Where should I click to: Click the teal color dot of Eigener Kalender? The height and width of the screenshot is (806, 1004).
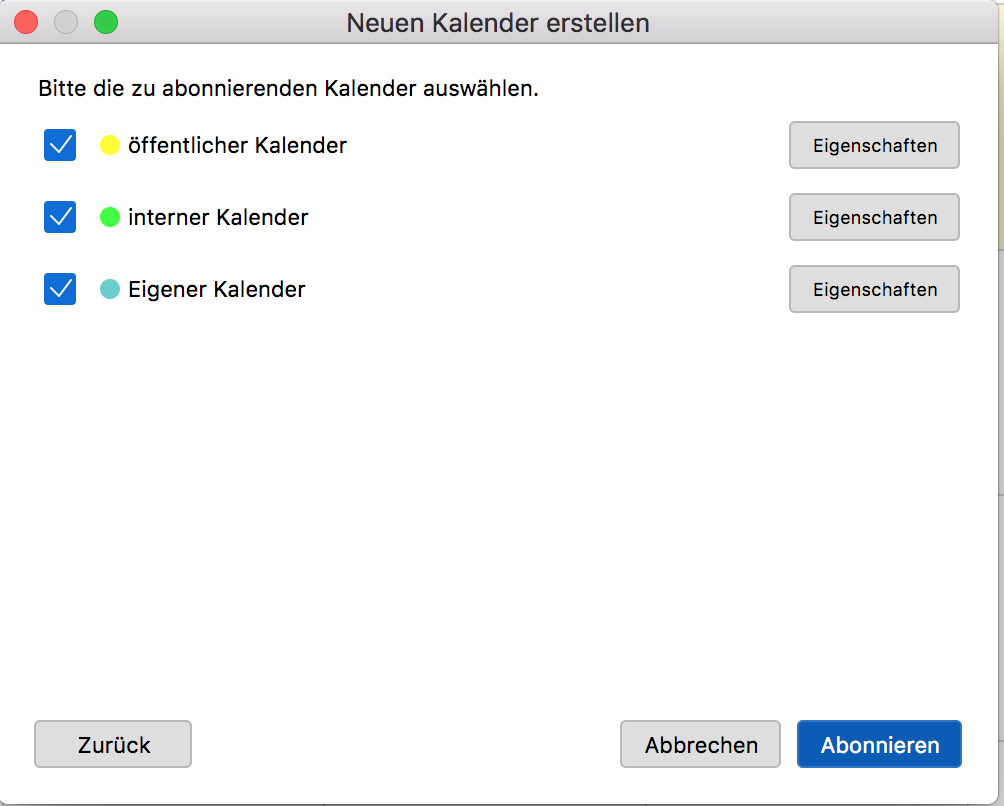click(110, 290)
